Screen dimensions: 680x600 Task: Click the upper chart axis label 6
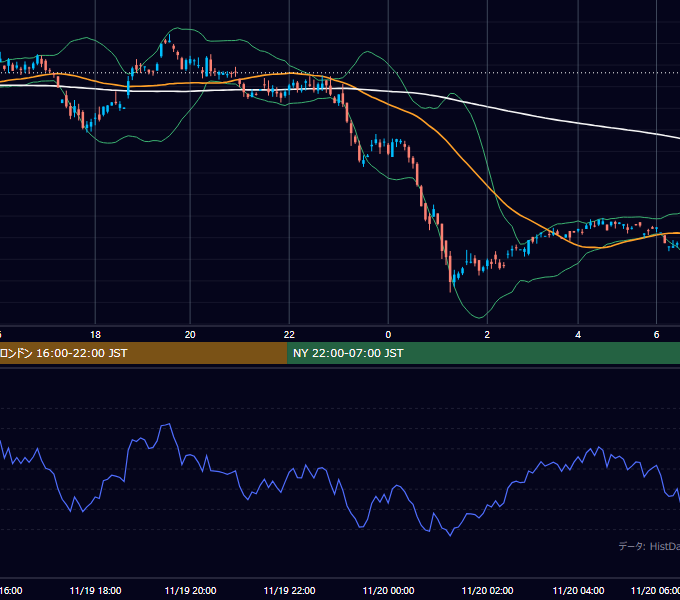pos(657,335)
